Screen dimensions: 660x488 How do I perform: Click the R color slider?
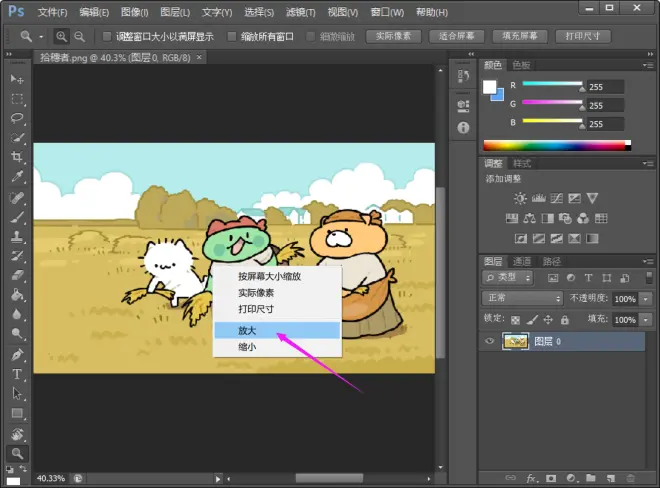tap(552, 84)
